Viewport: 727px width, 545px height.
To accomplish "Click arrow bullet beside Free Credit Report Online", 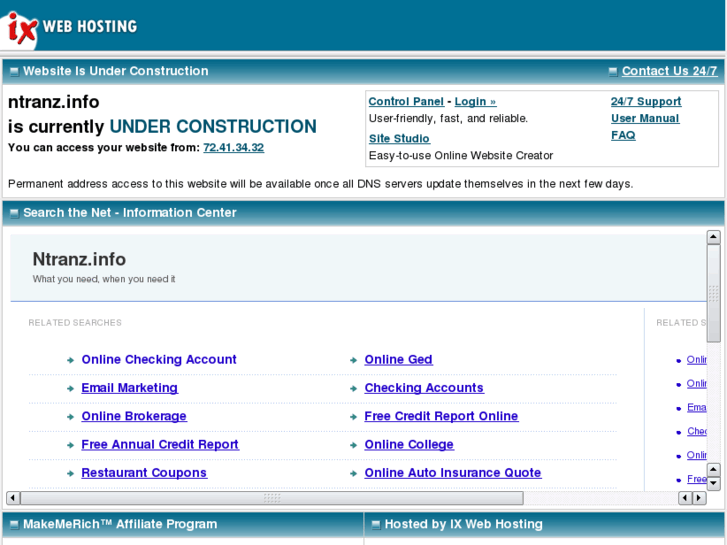I will pyautogui.click(x=353, y=417).
